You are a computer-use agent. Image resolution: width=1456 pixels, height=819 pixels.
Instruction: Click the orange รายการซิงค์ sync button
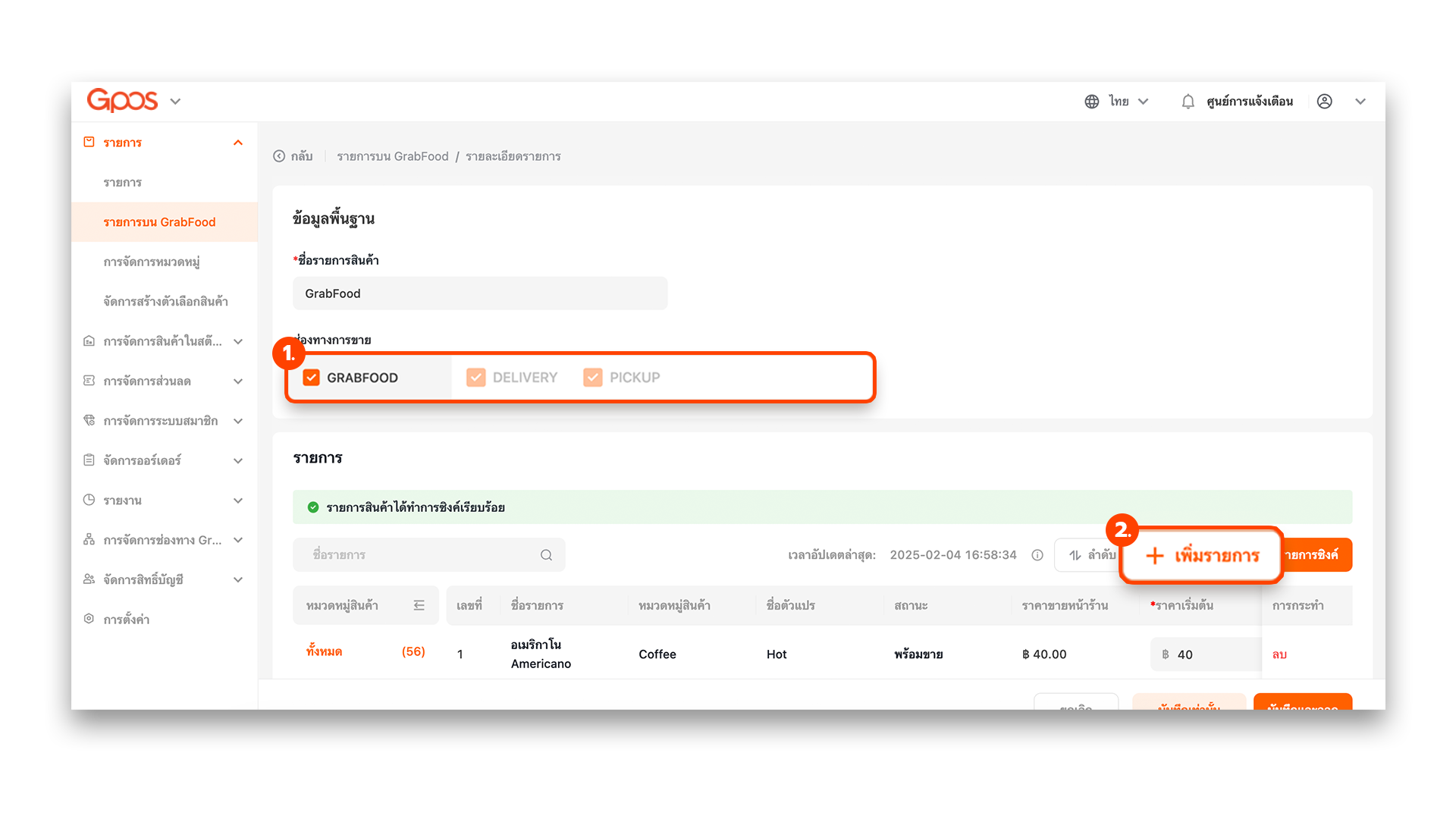[x=1317, y=555]
